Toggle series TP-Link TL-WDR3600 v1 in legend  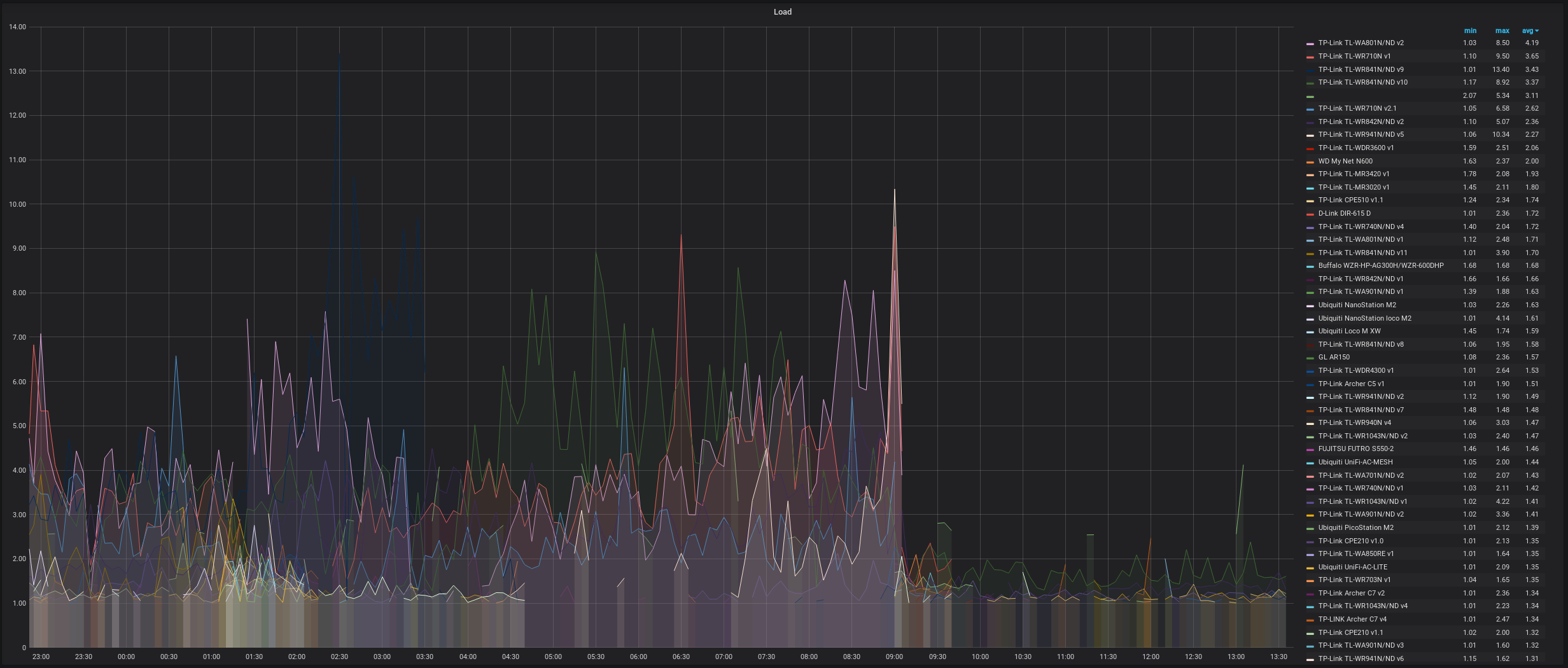pyautogui.click(x=1355, y=148)
